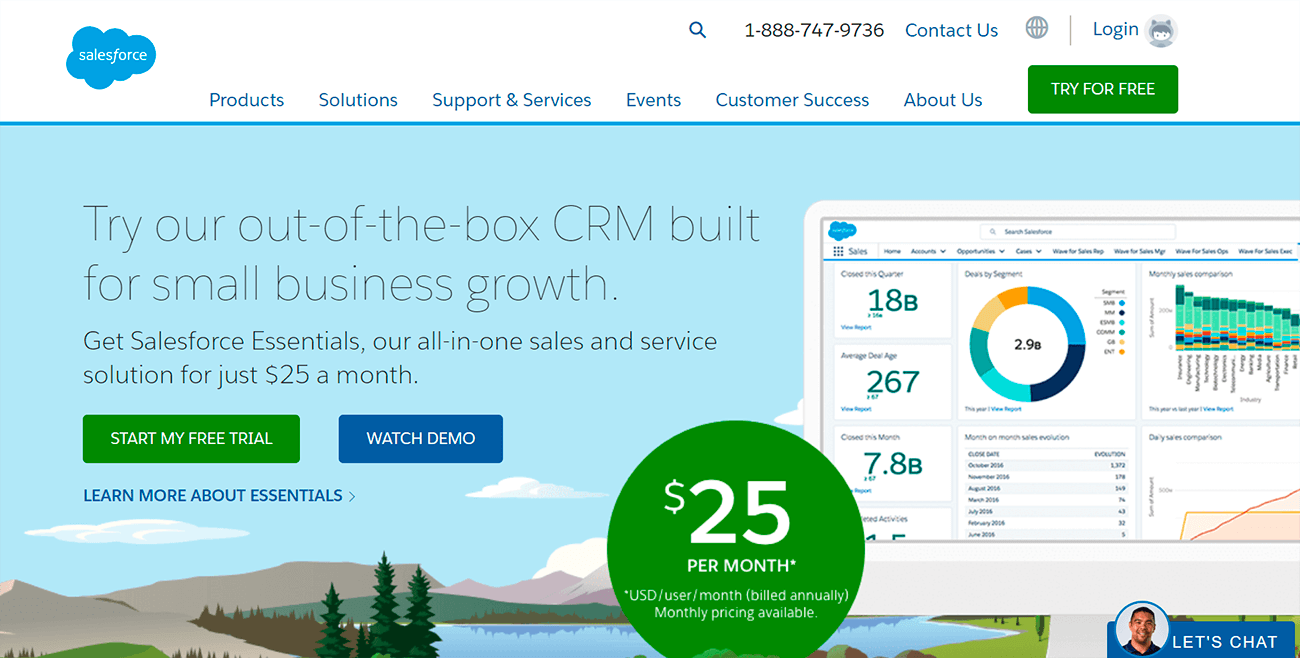This screenshot has width=1300, height=658.
Task: Open the Customer Success menu
Action: (x=792, y=100)
